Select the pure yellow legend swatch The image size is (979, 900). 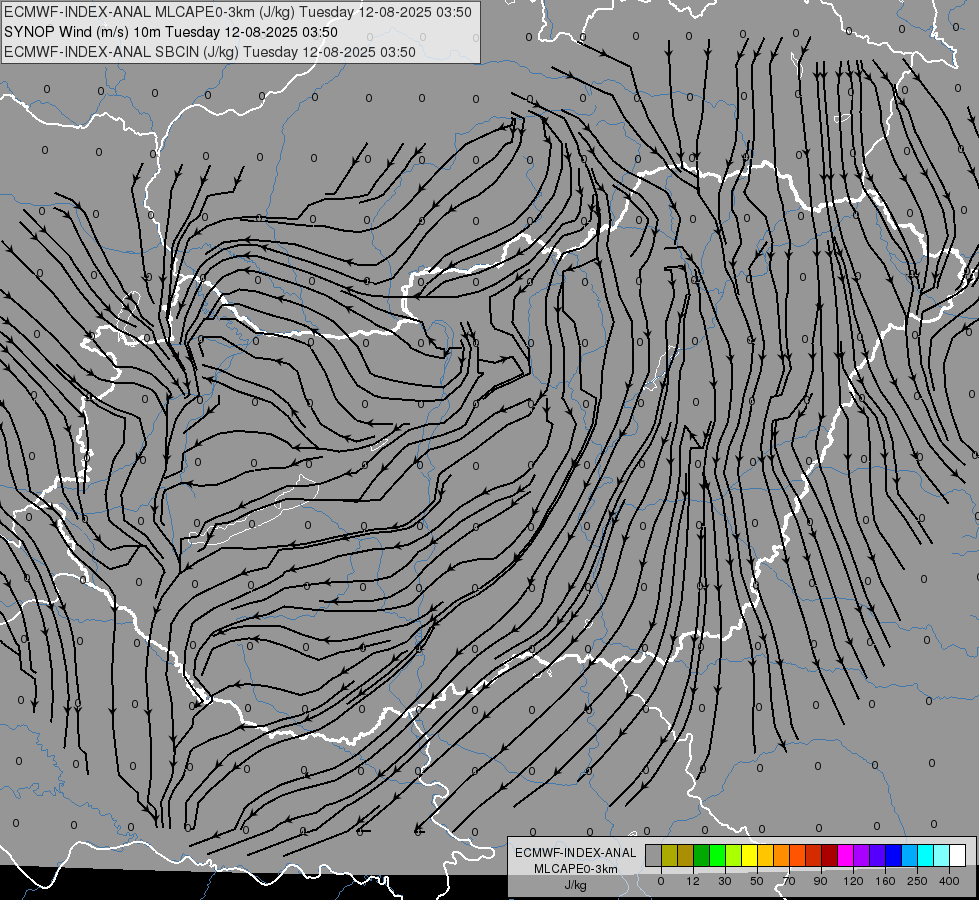tap(750, 855)
